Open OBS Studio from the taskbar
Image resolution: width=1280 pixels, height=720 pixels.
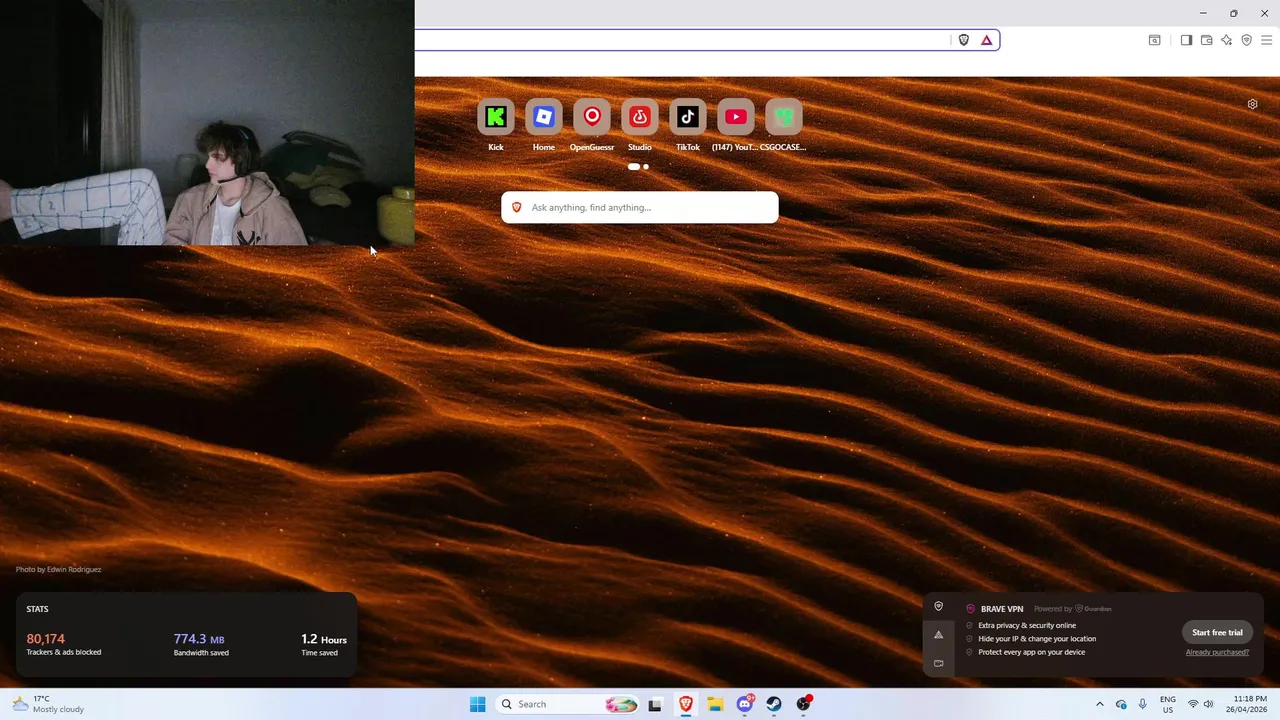point(803,704)
